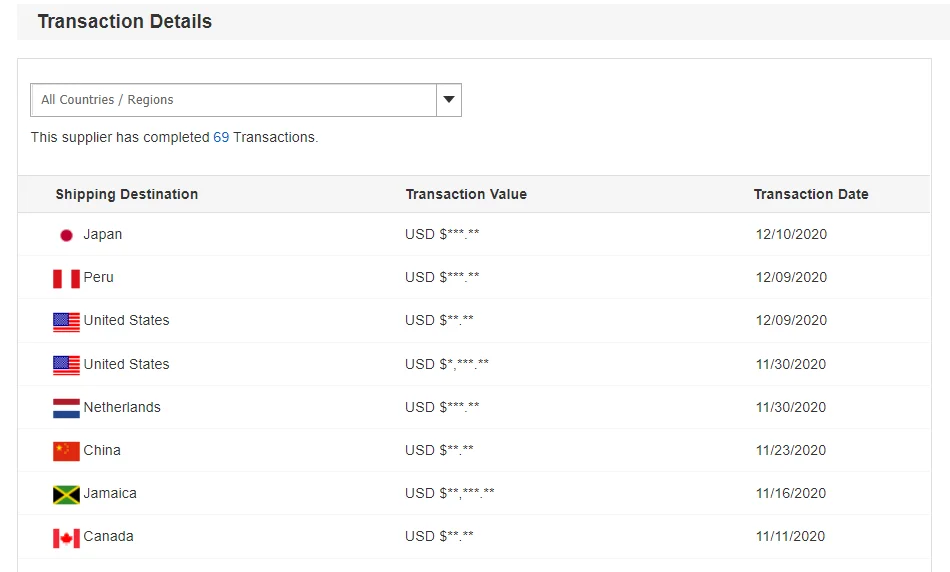Click the Japan flag icon
This screenshot has width=950, height=572.
[66, 235]
